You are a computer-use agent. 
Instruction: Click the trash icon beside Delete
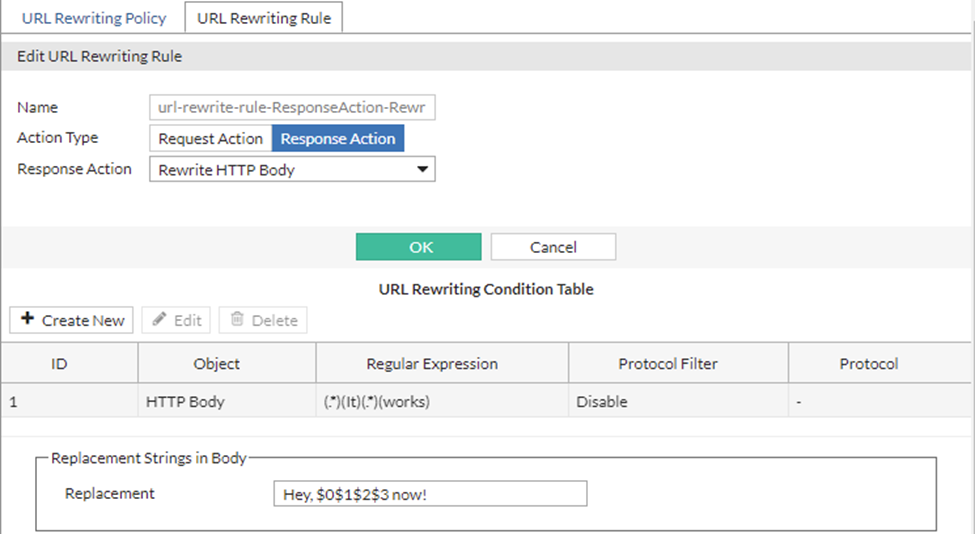(237, 320)
